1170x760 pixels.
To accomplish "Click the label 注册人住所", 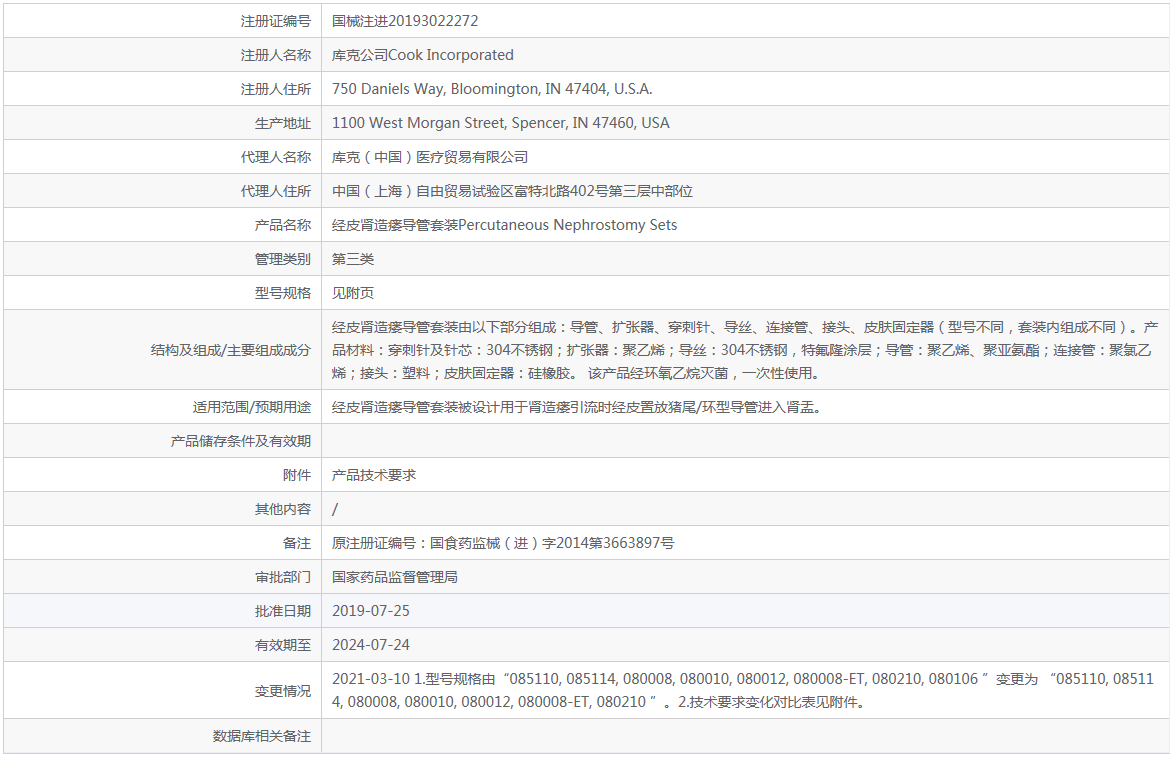I will tap(275, 89).
